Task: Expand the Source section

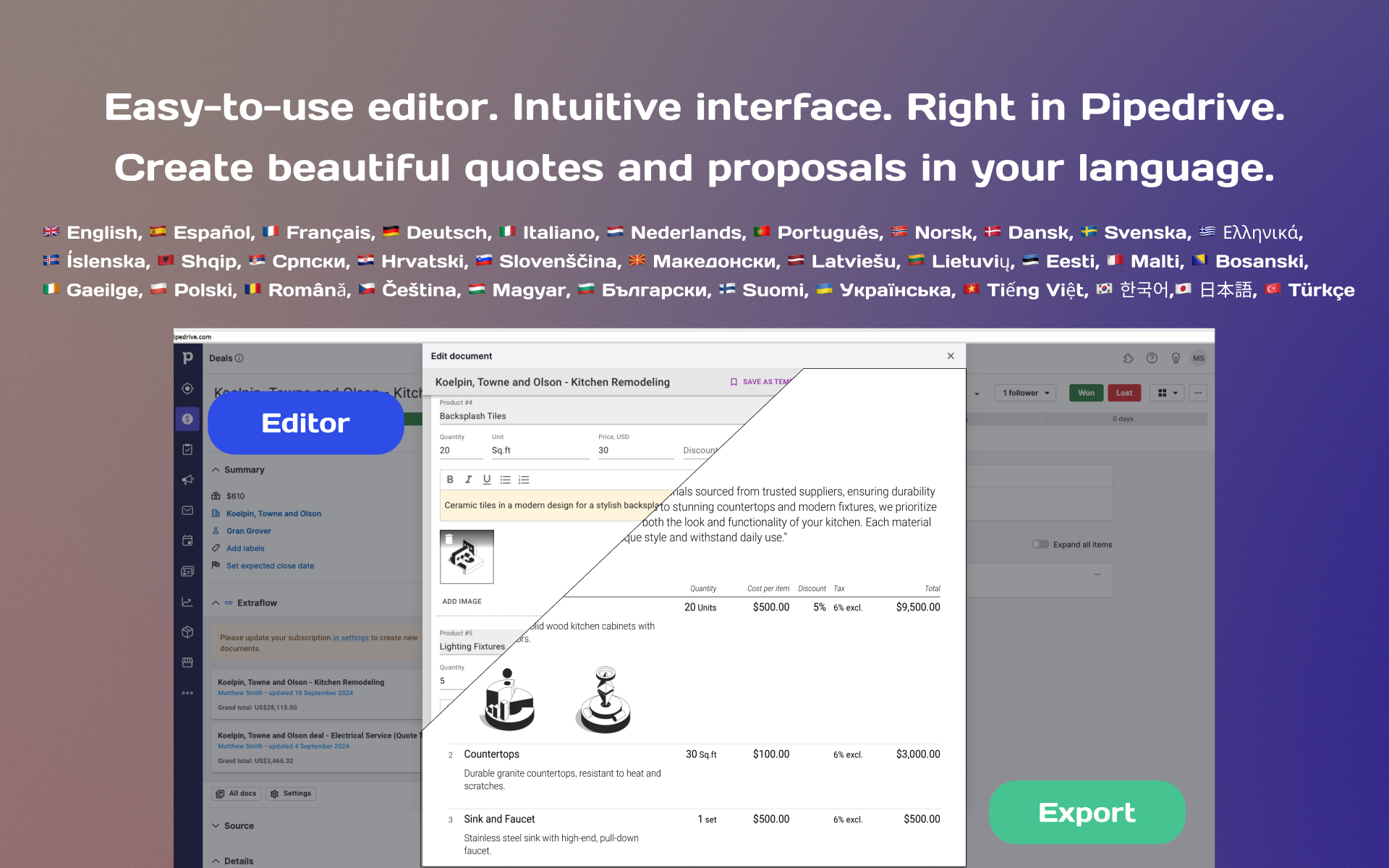Action: tap(216, 825)
